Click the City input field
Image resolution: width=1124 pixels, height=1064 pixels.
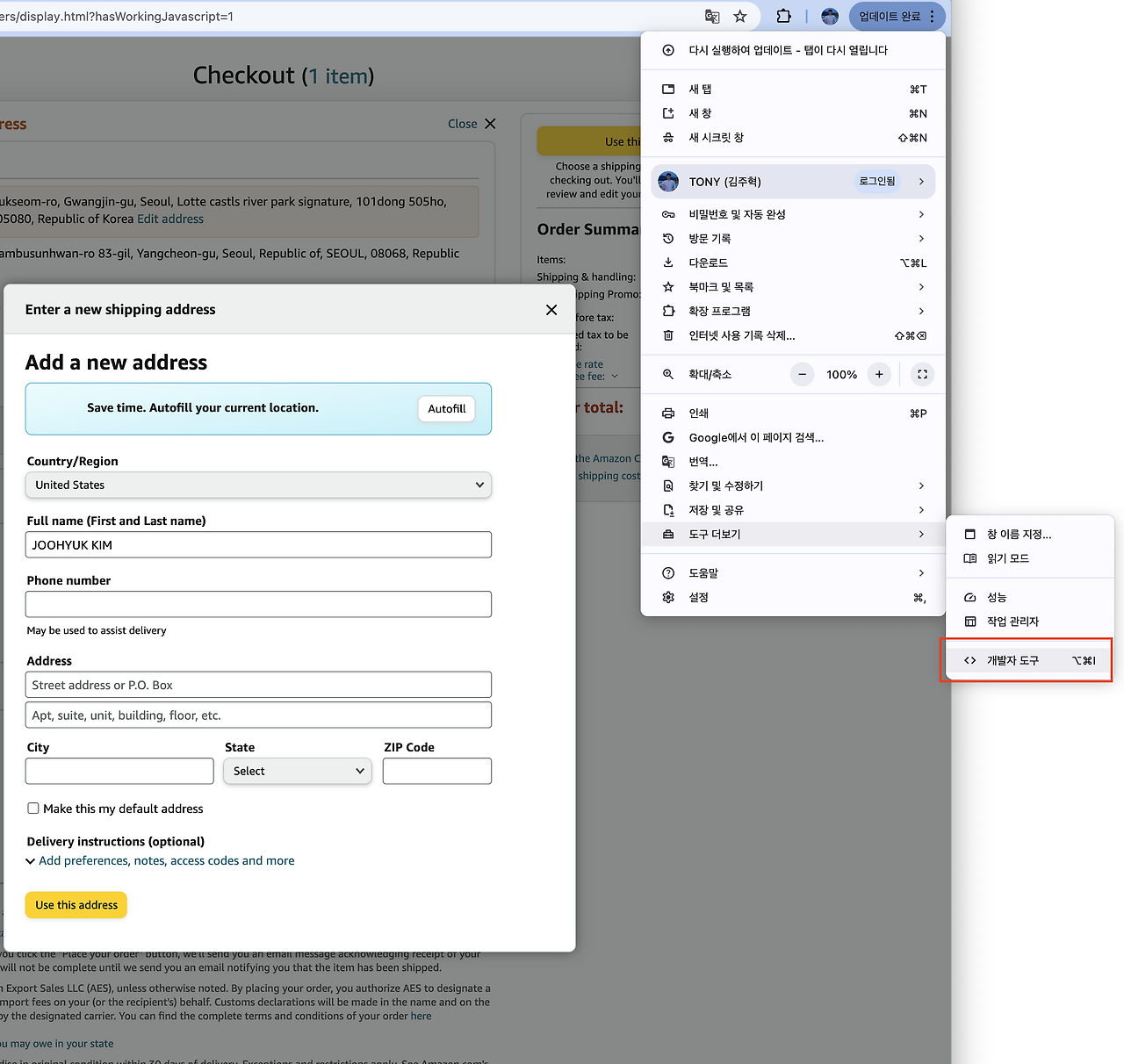point(119,772)
